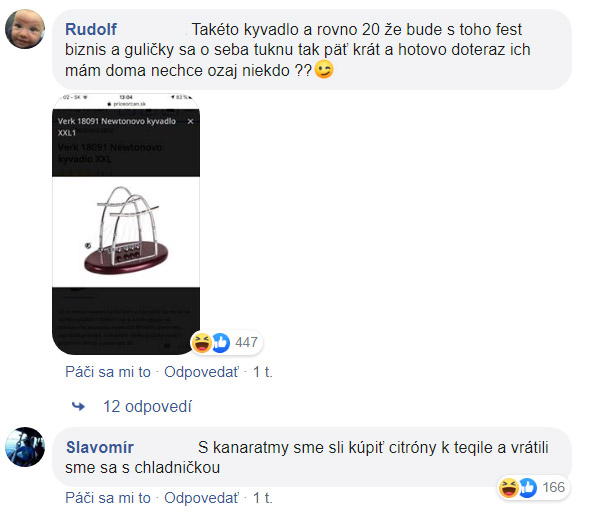Open Rudolf's baby profile picture

pos(25,29)
